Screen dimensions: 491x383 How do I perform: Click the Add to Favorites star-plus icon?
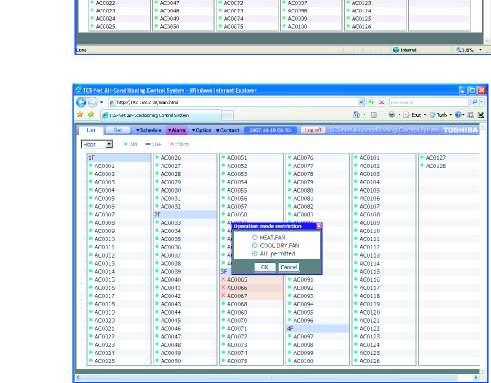tap(91, 115)
